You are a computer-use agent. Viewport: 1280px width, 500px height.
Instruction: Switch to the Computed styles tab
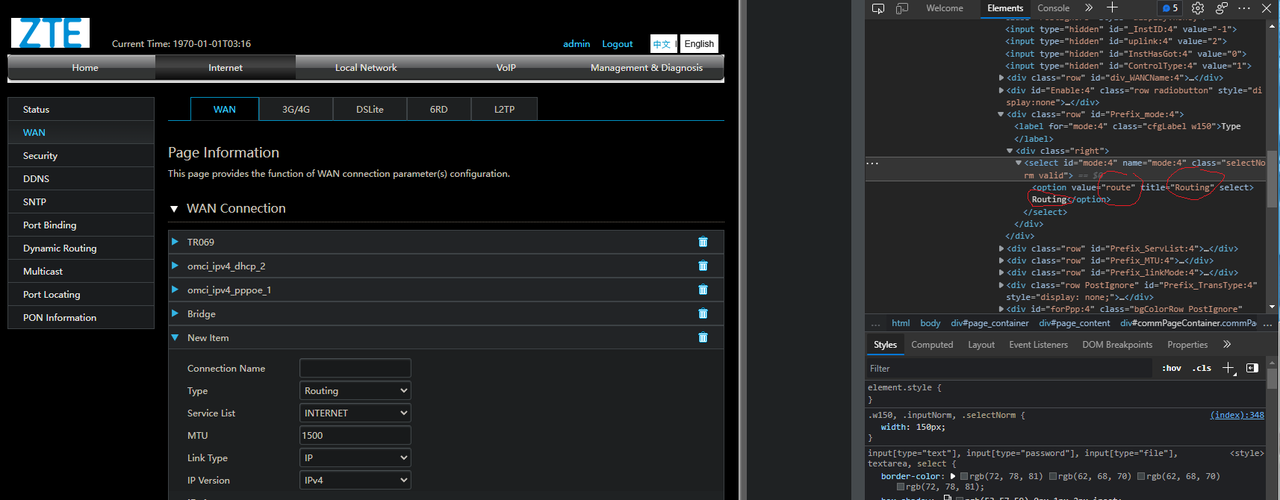(x=932, y=344)
